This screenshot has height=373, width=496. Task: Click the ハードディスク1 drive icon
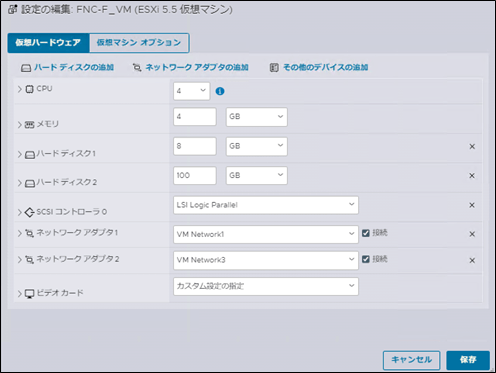point(30,155)
